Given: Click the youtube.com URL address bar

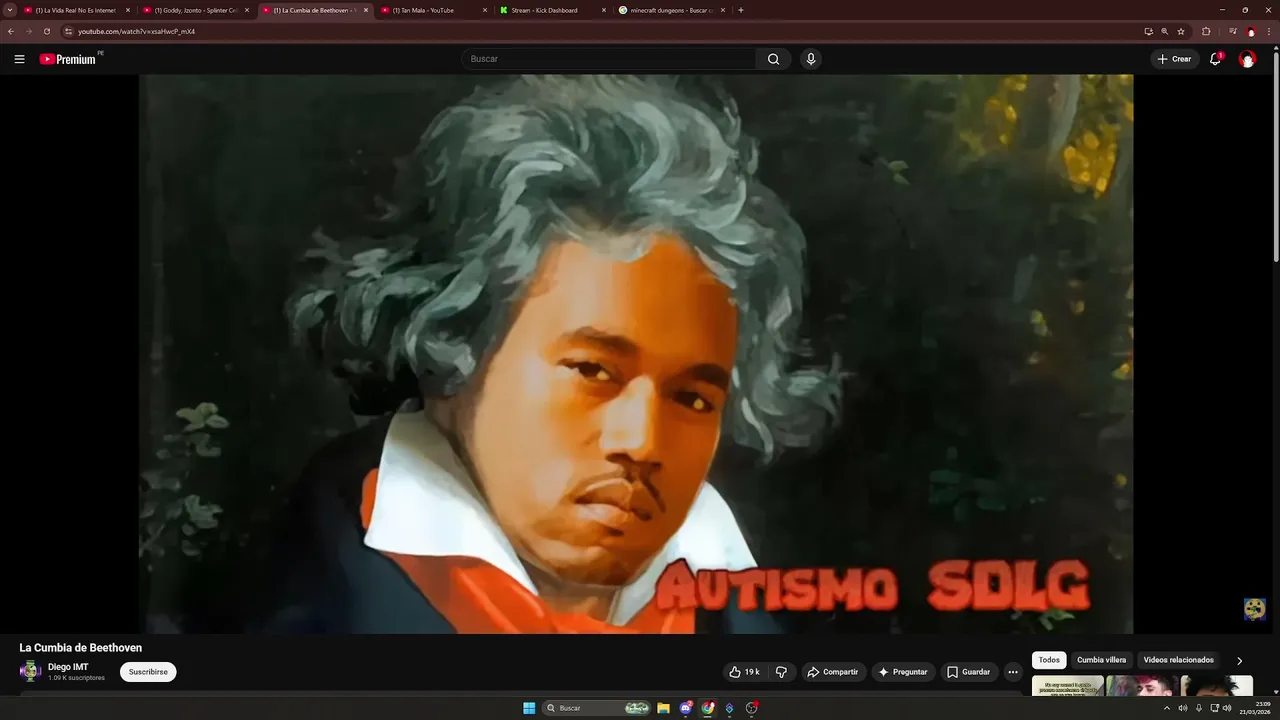Looking at the screenshot, I should click(x=600, y=31).
